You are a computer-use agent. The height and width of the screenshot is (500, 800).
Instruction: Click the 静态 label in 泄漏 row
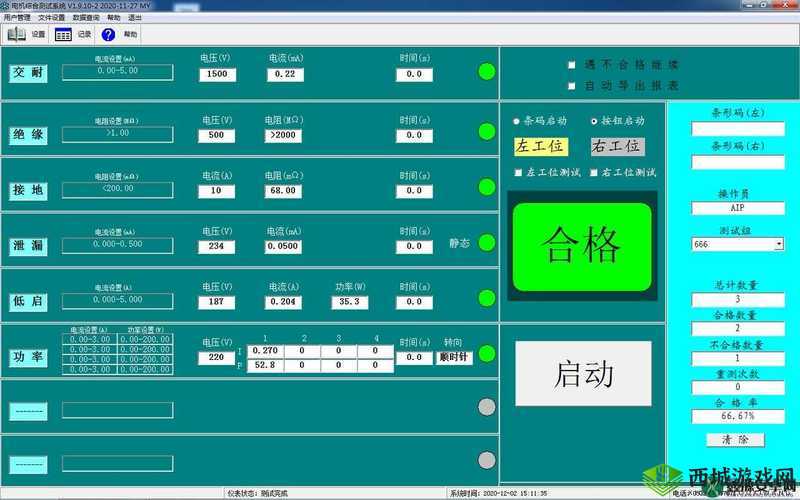coord(459,243)
